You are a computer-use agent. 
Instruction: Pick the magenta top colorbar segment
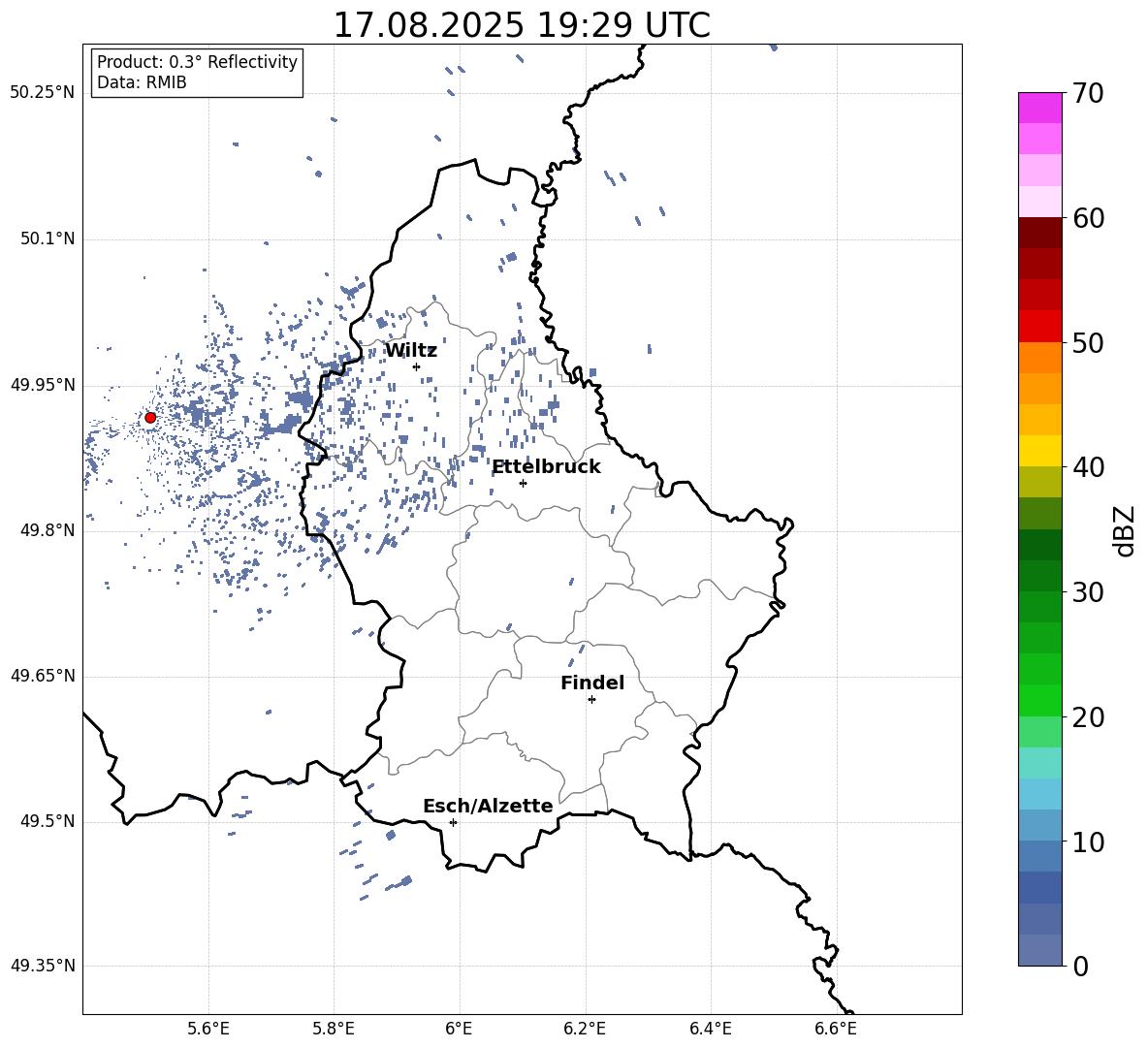1039,109
